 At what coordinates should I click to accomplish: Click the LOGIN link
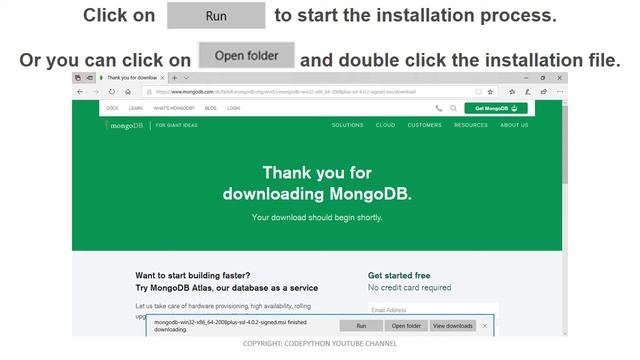pyautogui.click(x=233, y=108)
